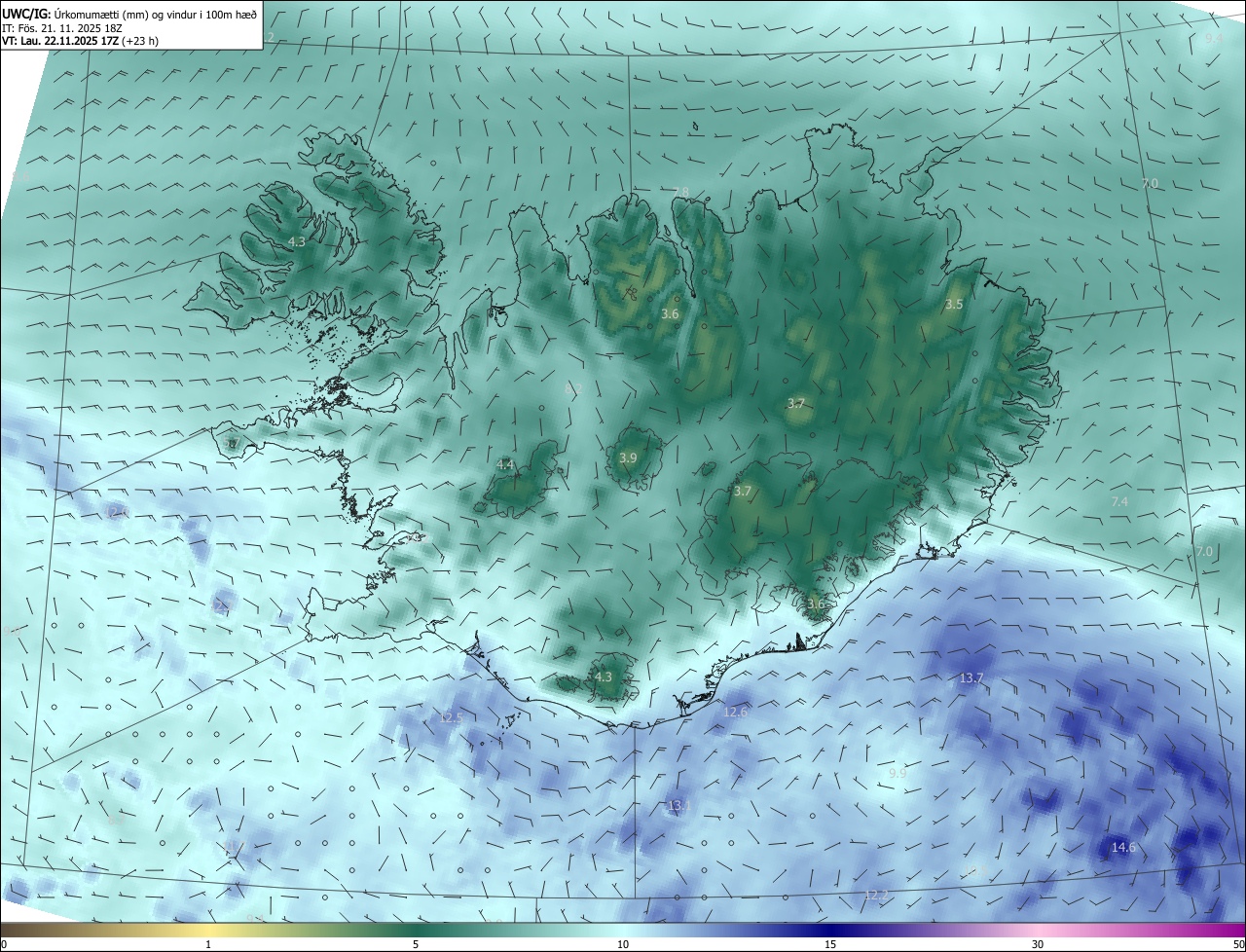Screen dimensions: 1246x952
Task: Click the valid time line "VT: Lau. 22.11.2025 17Z"
Action: 60,42
